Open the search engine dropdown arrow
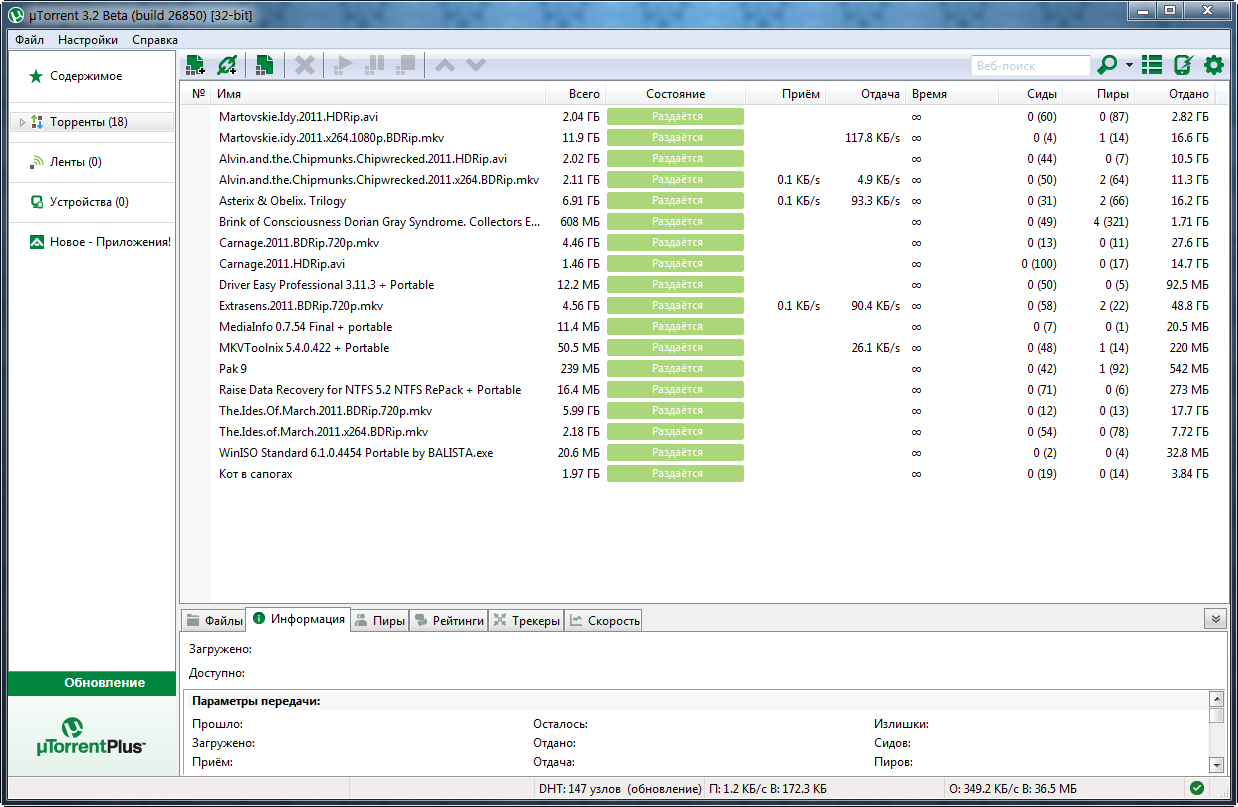The height and width of the screenshot is (807, 1238). pos(1129,65)
